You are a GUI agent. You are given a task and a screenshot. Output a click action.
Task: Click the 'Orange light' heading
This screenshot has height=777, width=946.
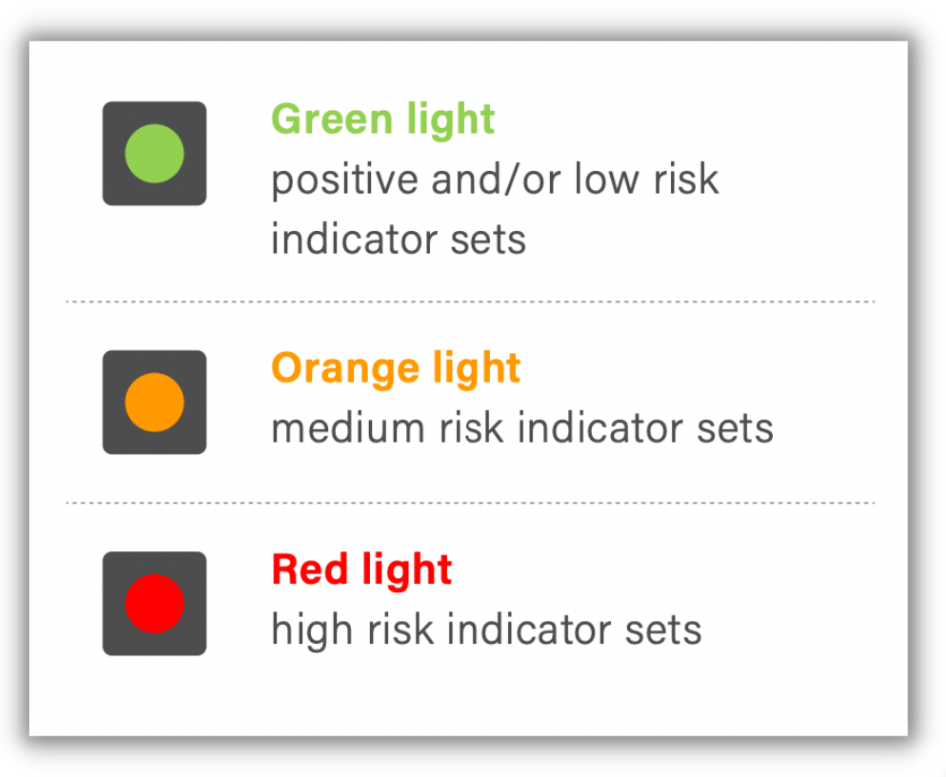(x=396, y=369)
